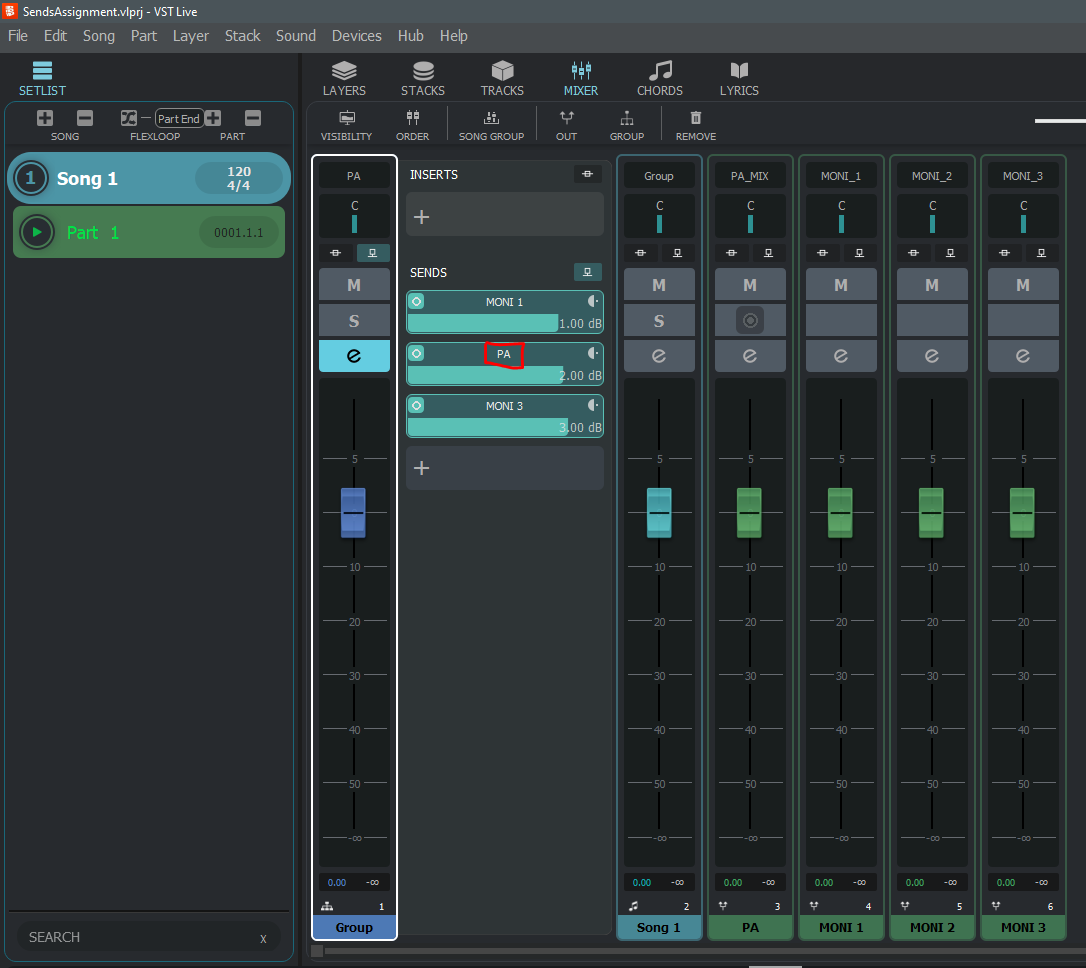
Task: Add a new send with plus button
Action: pos(422,468)
